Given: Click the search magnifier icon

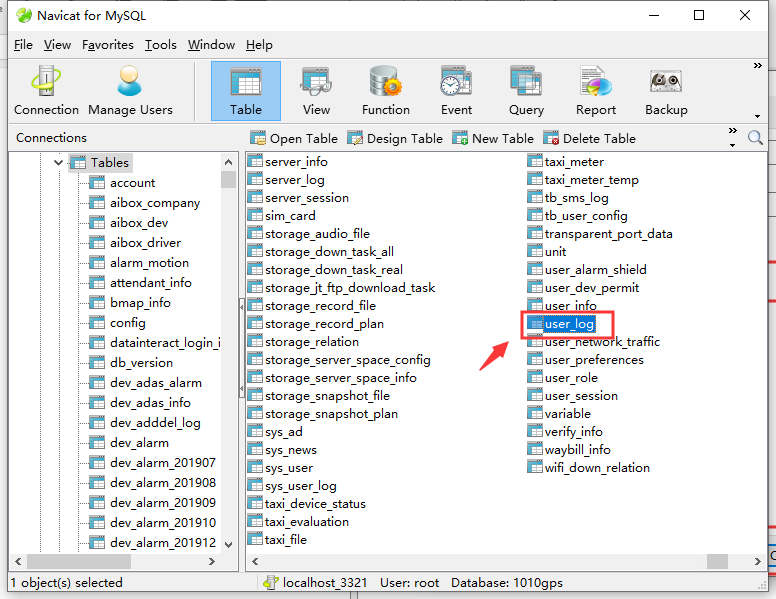Looking at the screenshot, I should 755,138.
